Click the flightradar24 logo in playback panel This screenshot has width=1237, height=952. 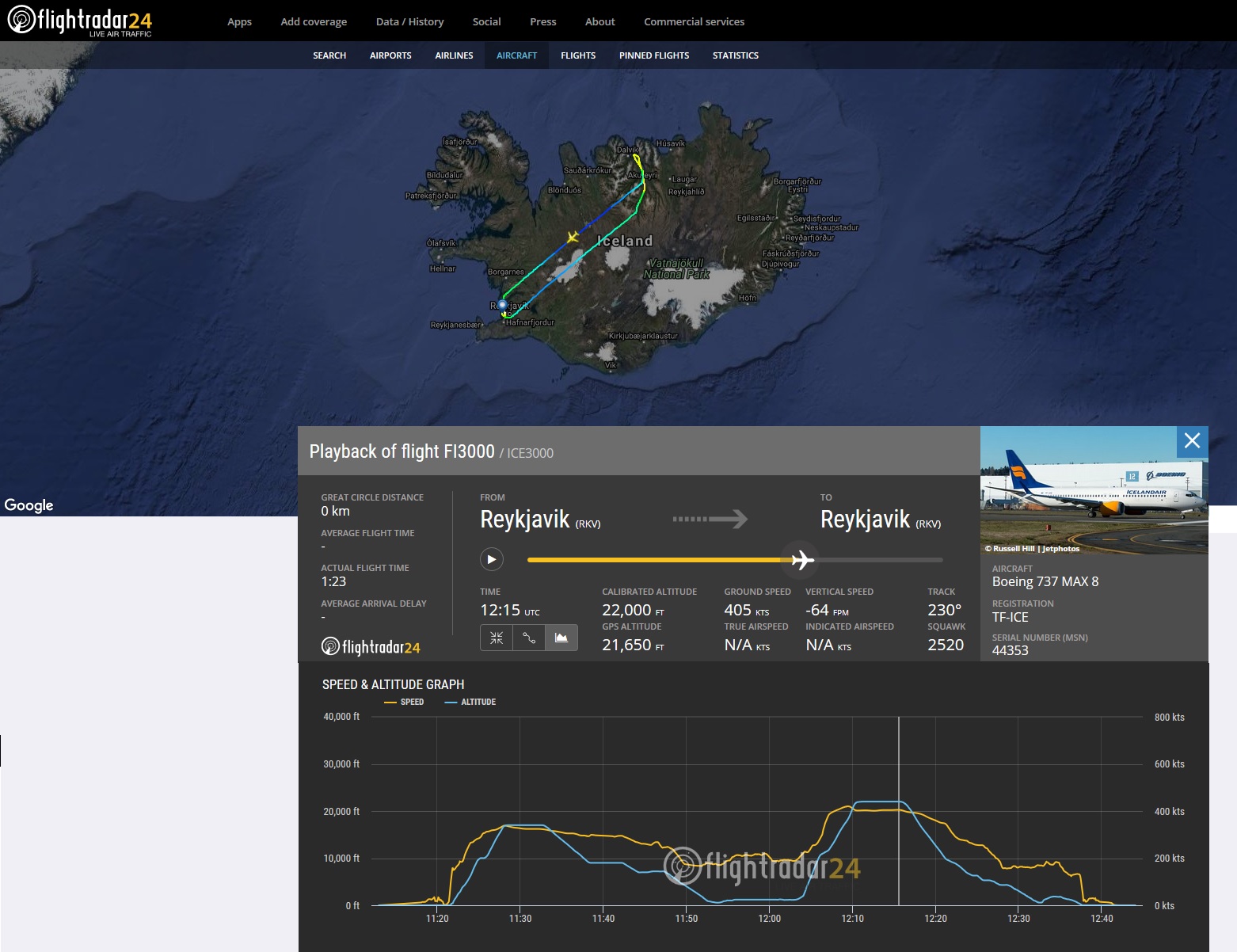coord(371,646)
